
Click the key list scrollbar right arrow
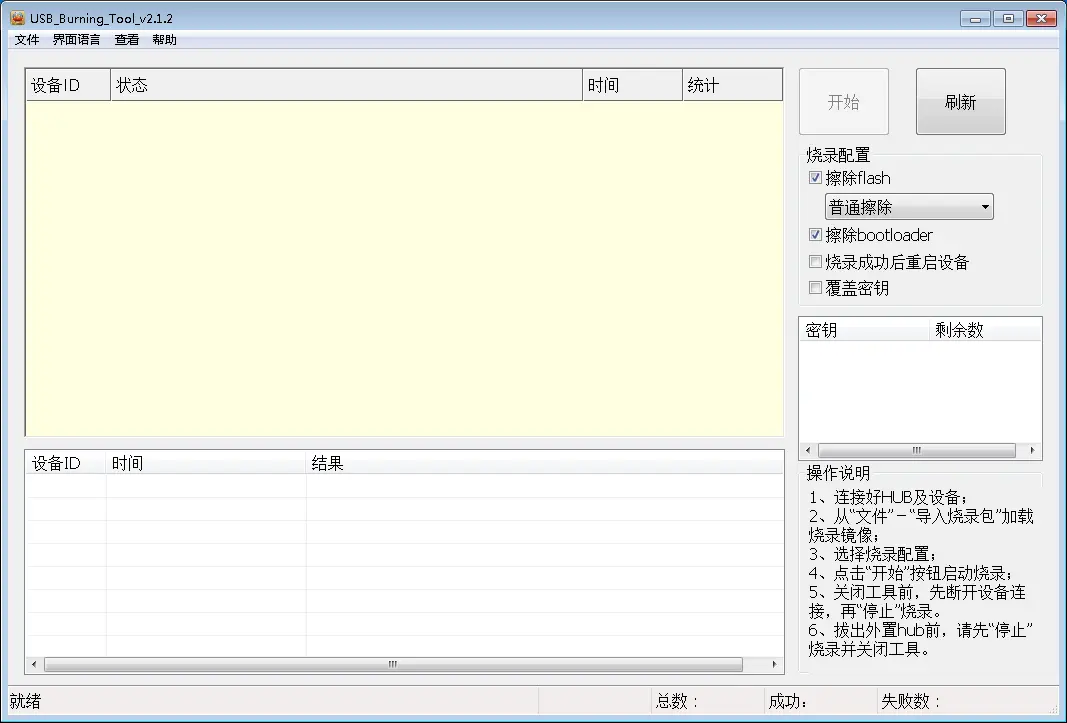pos(1032,450)
